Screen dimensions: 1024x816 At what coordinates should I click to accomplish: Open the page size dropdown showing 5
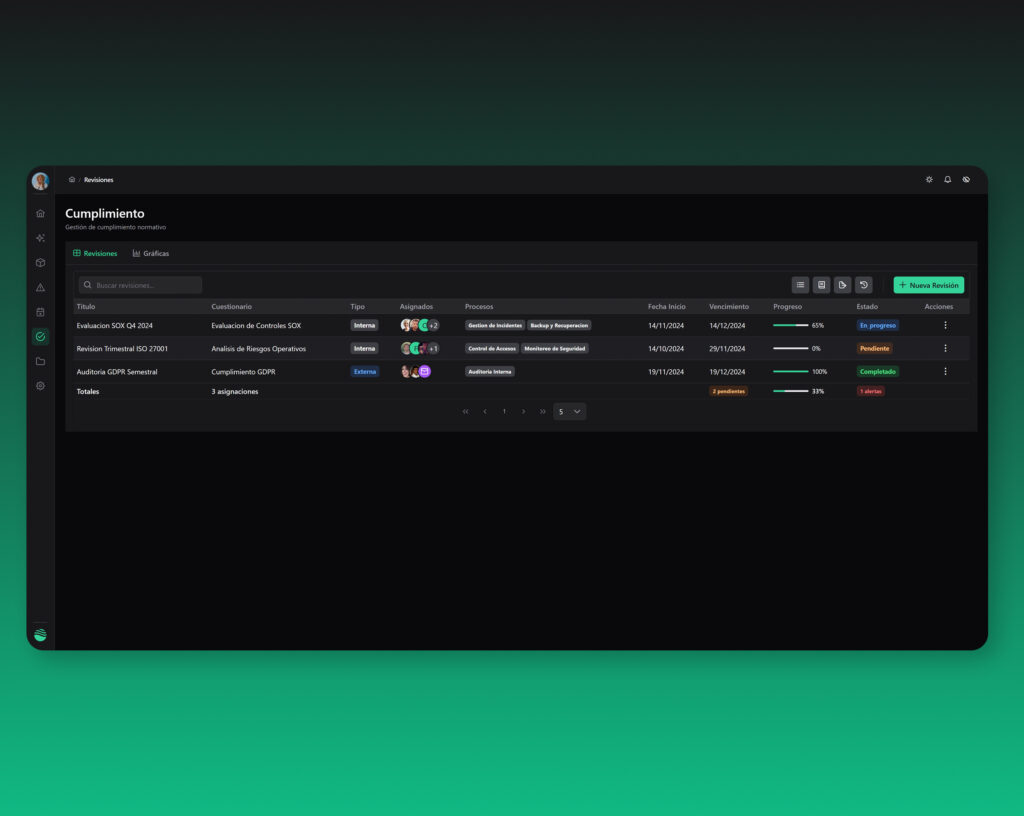pyautogui.click(x=569, y=411)
